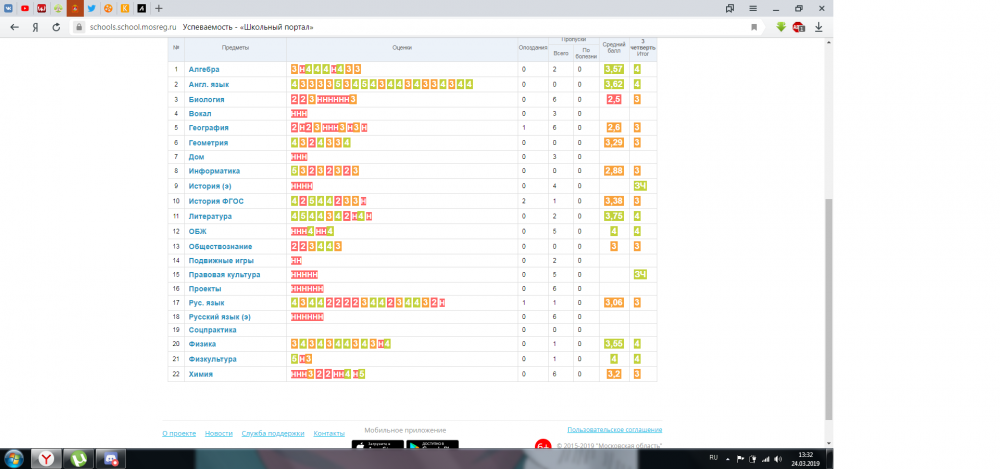This screenshot has height=469, width=1000.
Task: Open the browser downloads arrow icon
Action: (x=819, y=27)
